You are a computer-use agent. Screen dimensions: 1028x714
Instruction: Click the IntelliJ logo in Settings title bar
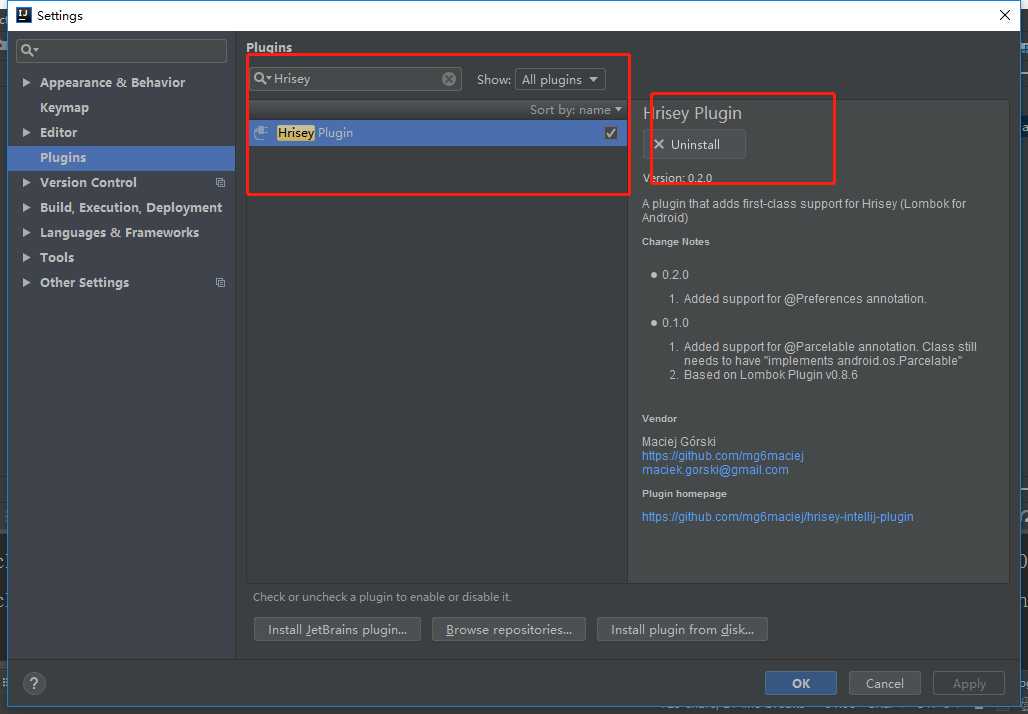click(x=24, y=16)
